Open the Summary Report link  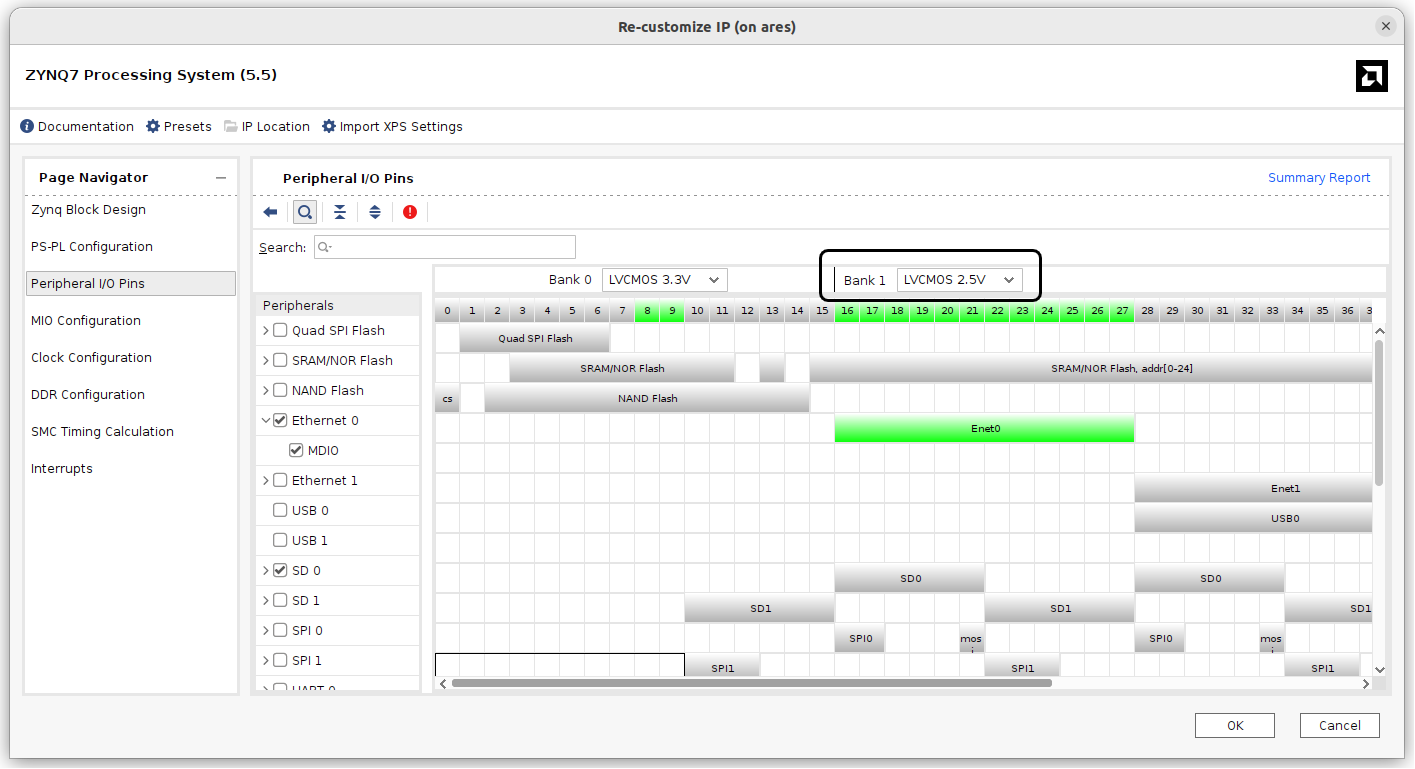[1319, 178]
